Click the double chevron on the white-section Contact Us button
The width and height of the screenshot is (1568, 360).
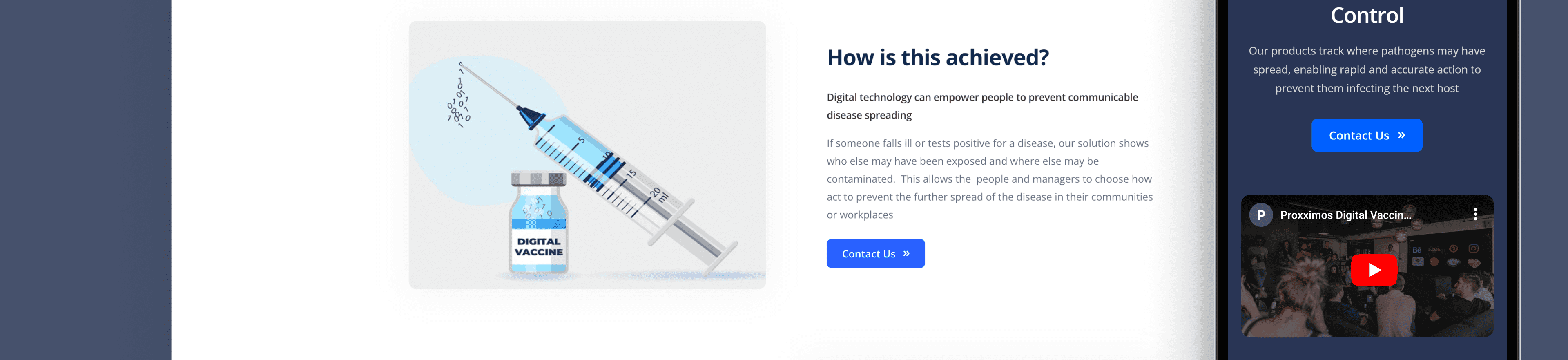[x=906, y=253]
